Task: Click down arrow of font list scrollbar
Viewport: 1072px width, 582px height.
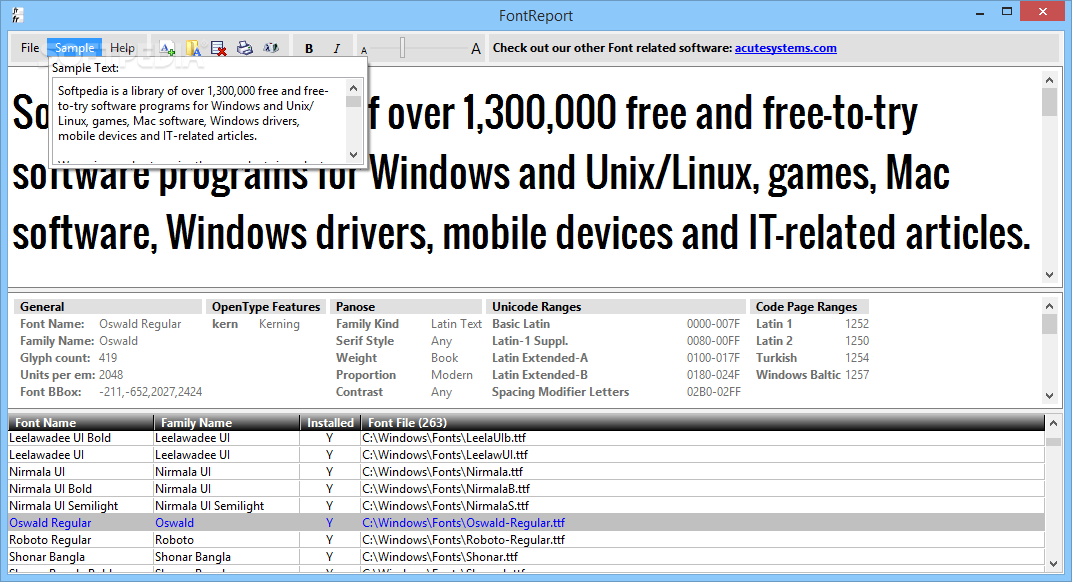Action: coord(1054,564)
